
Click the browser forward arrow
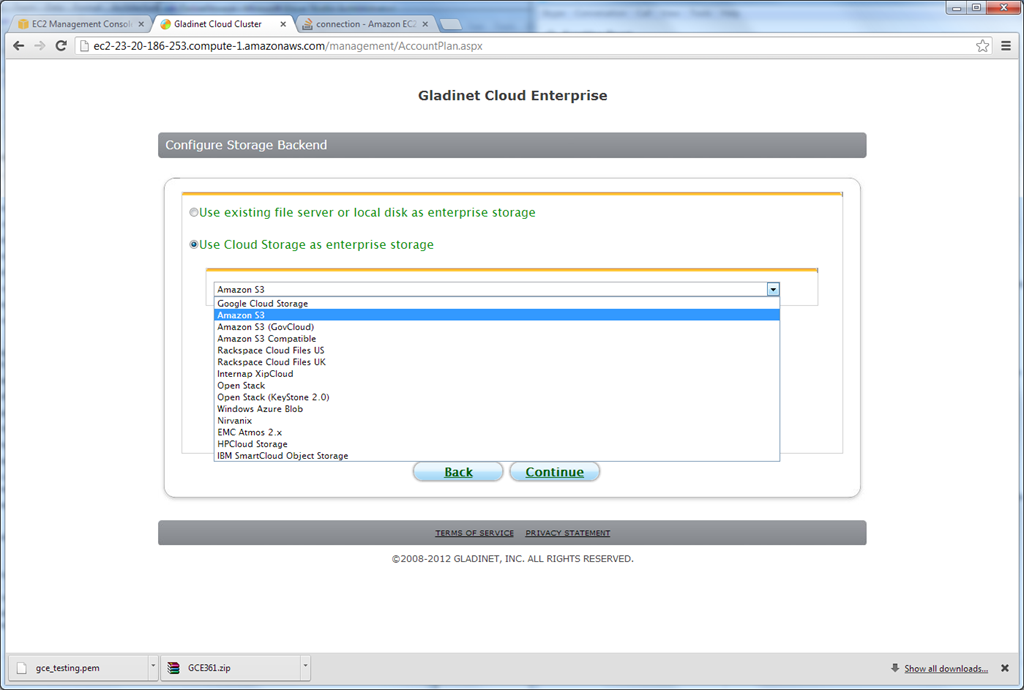coord(40,46)
